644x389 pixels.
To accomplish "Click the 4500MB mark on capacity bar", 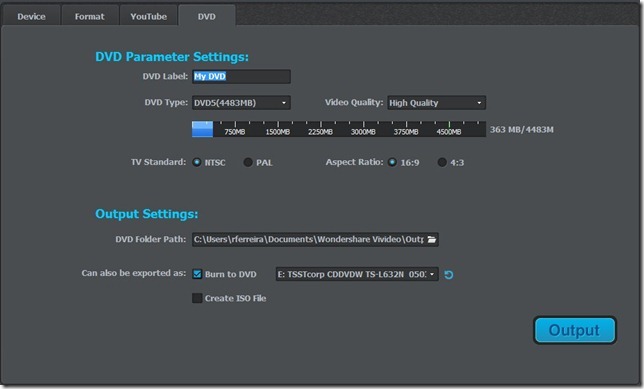I will (449, 132).
